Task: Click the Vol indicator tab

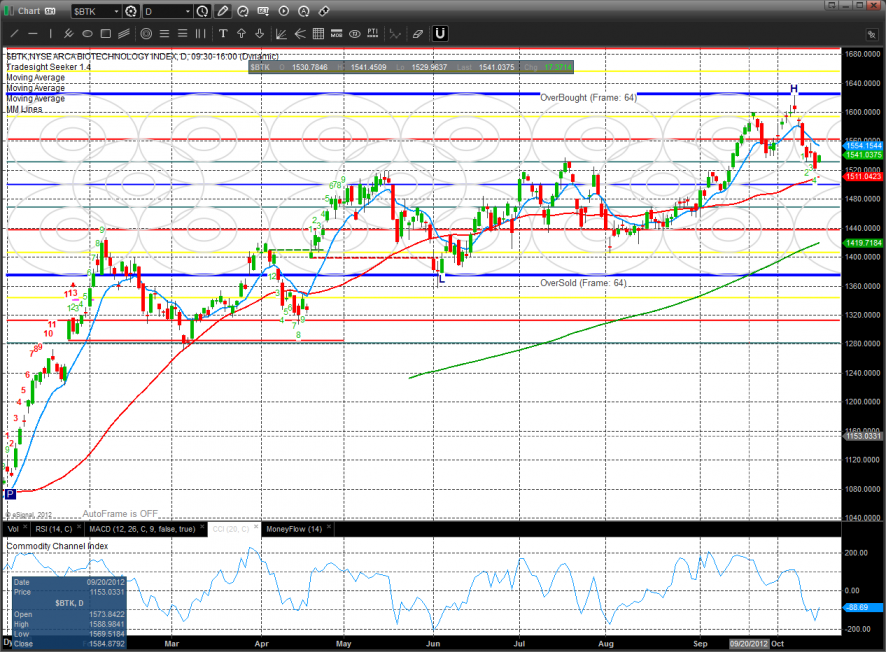Action: tap(13, 528)
